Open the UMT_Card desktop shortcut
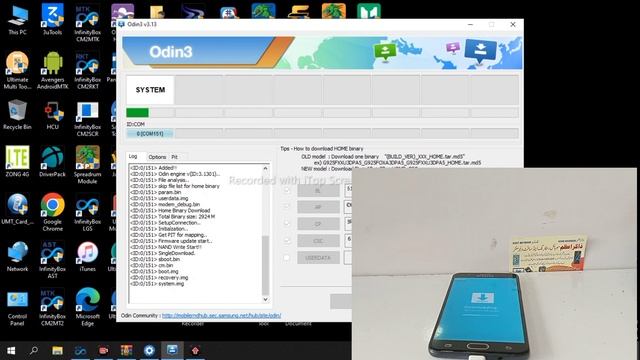This screenshot has width=640, height=360. coord(18,209)
